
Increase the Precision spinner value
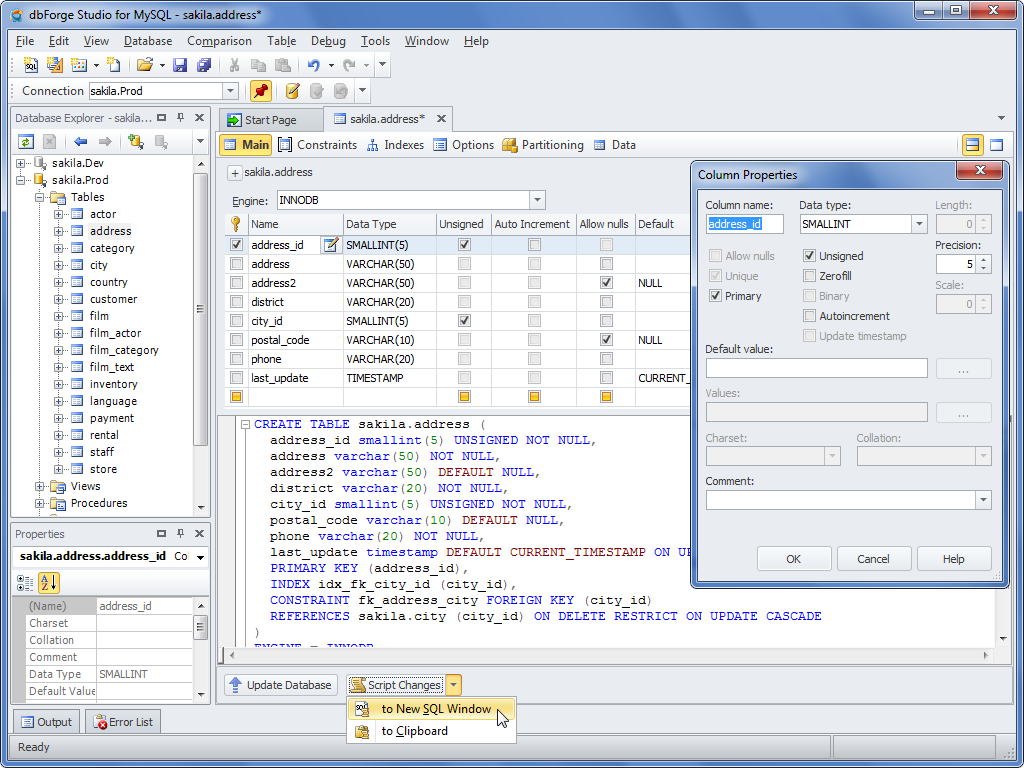985,259
